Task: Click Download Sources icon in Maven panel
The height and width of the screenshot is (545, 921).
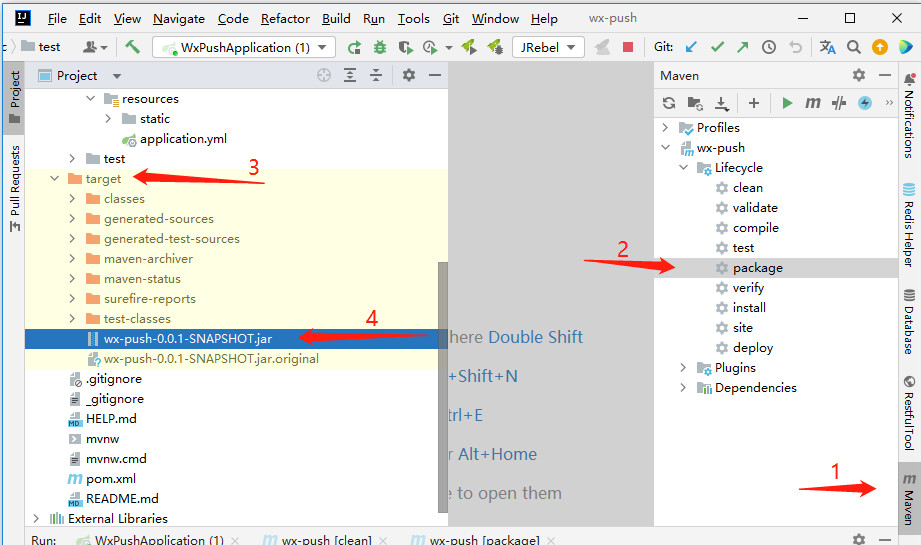Action: tap(721, 103)
